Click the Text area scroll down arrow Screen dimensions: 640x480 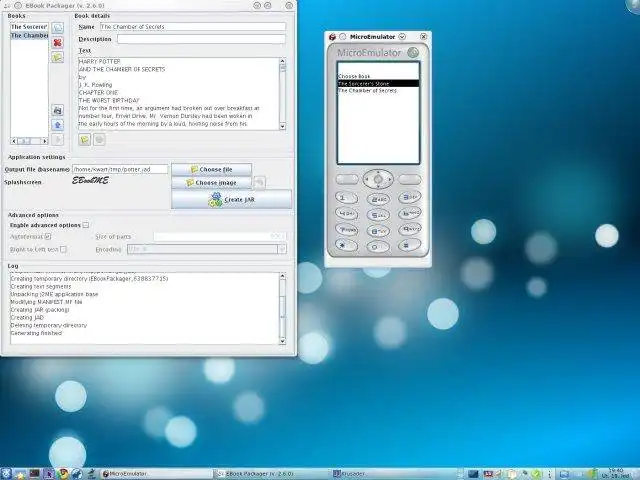(x=282, y=127)
